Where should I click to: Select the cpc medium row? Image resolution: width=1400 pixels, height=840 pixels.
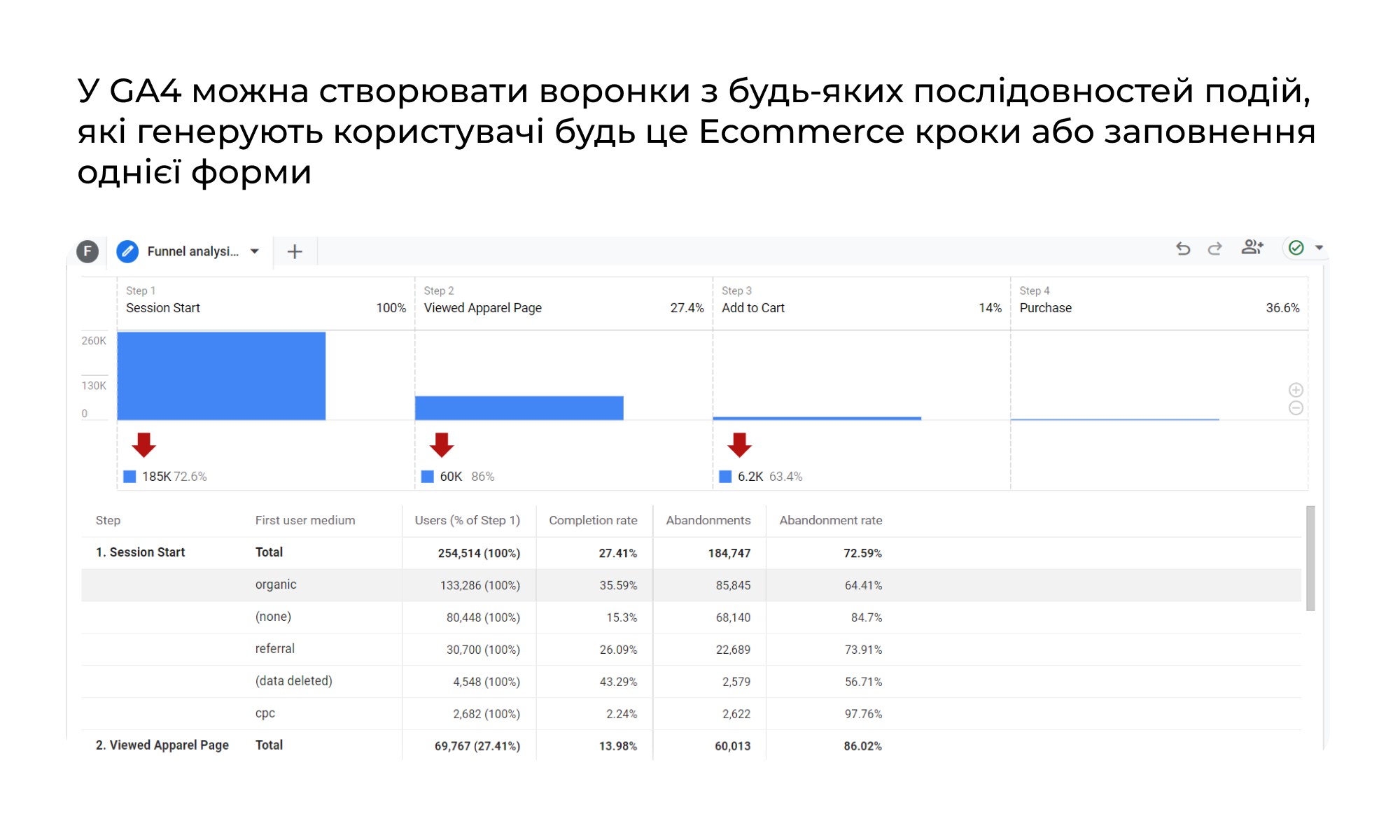691,714
